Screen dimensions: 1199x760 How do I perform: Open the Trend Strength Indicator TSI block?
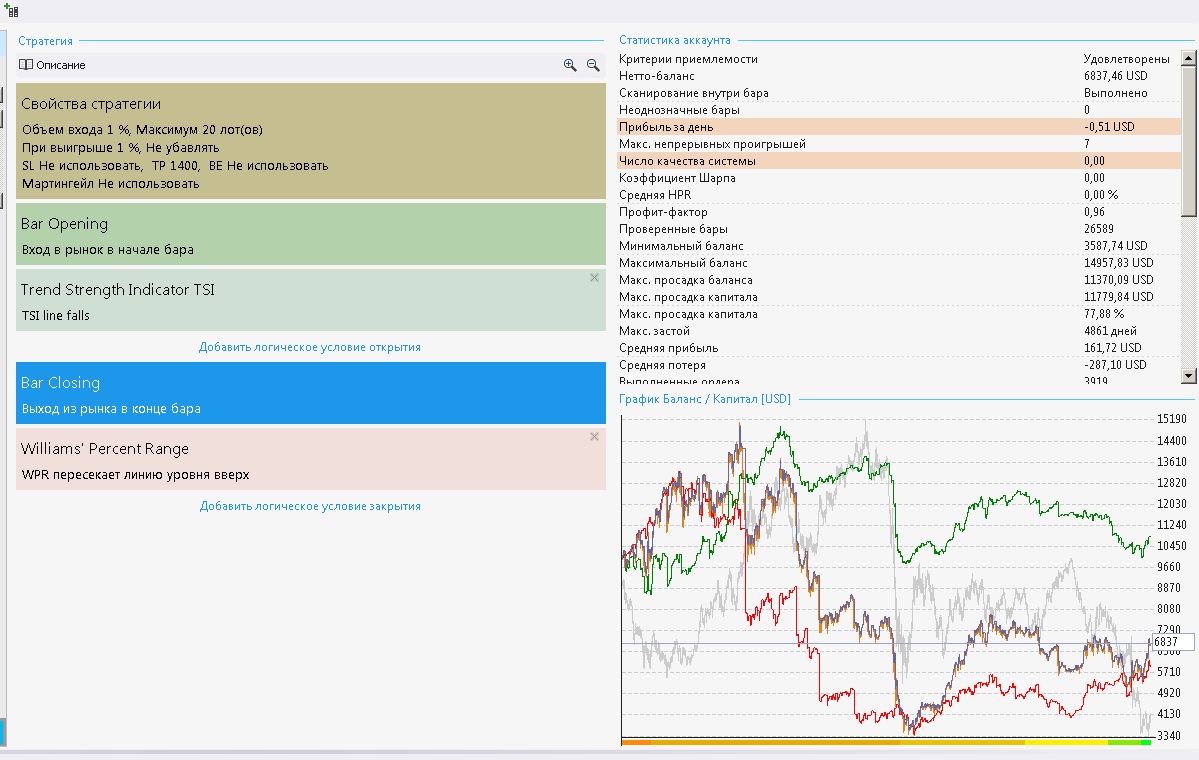(x=310, y=300)
